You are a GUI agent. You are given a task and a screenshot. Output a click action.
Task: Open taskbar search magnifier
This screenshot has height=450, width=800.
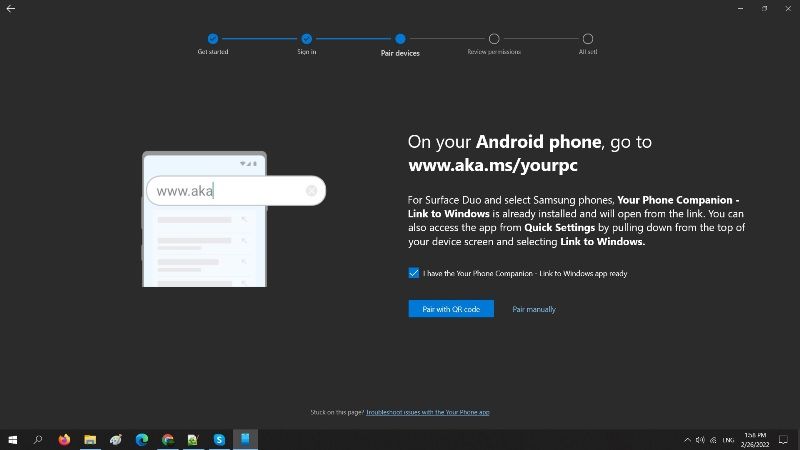coord(38,439)
